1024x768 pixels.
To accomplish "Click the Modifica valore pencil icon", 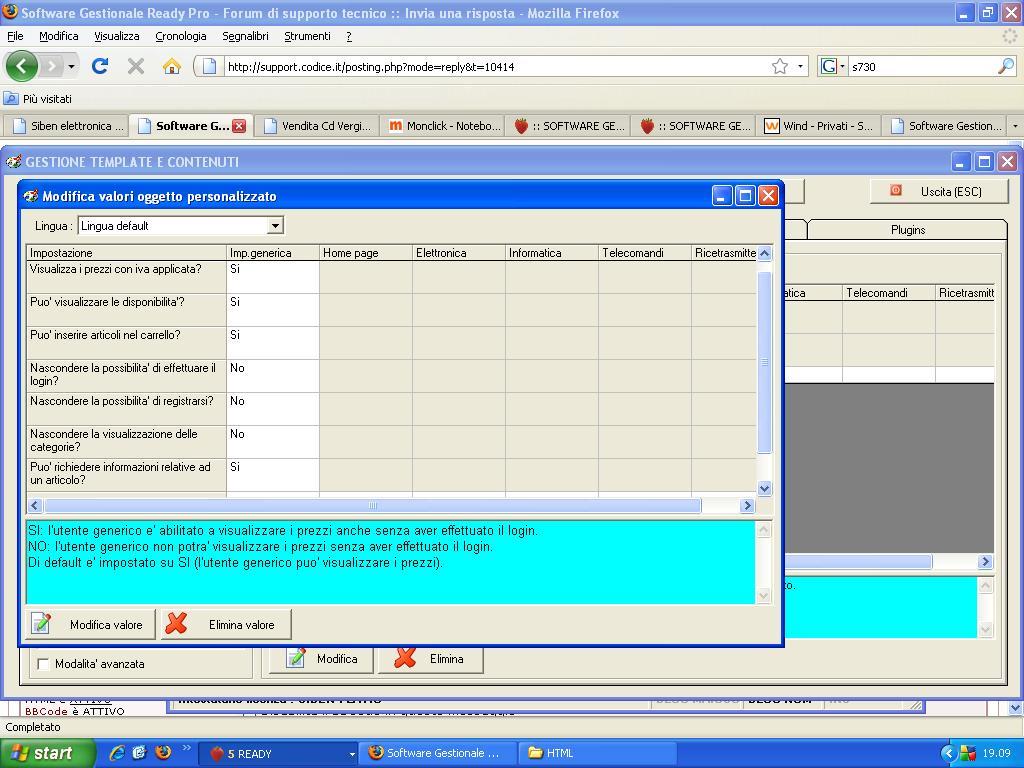I will [41, 624].
